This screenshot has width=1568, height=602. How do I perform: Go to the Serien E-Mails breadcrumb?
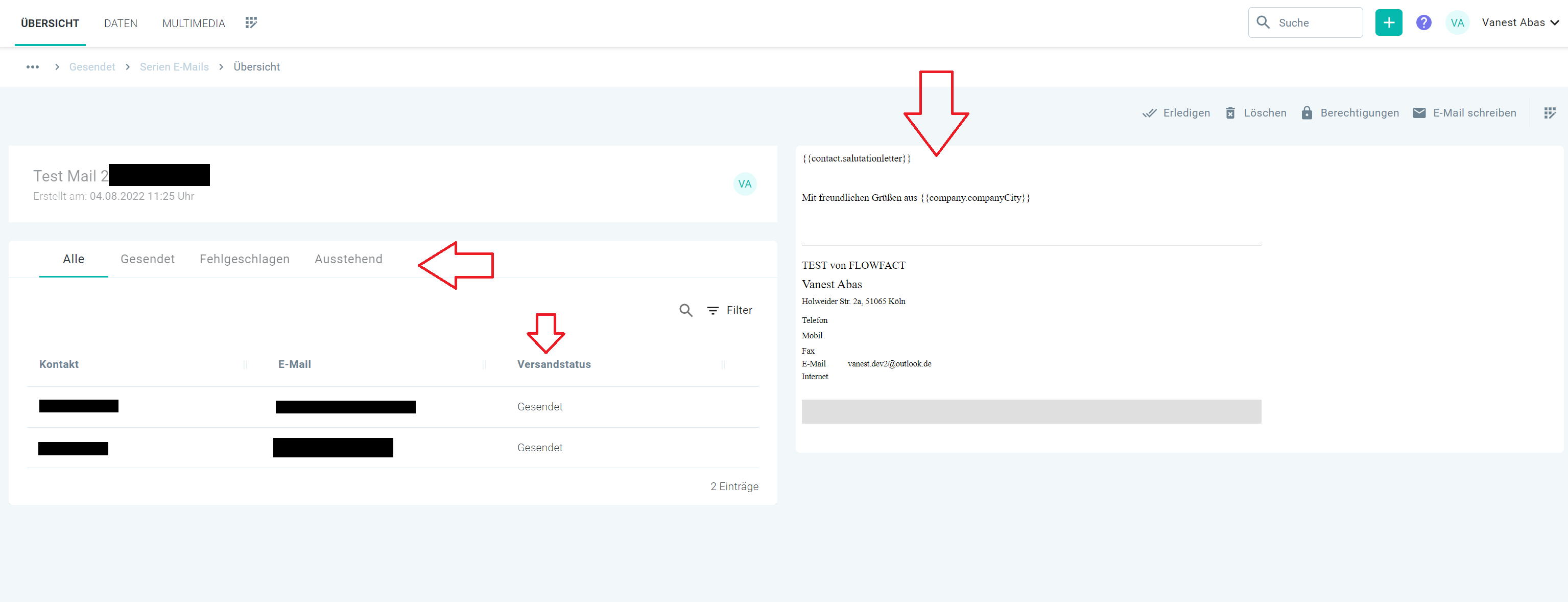point(174,67)
